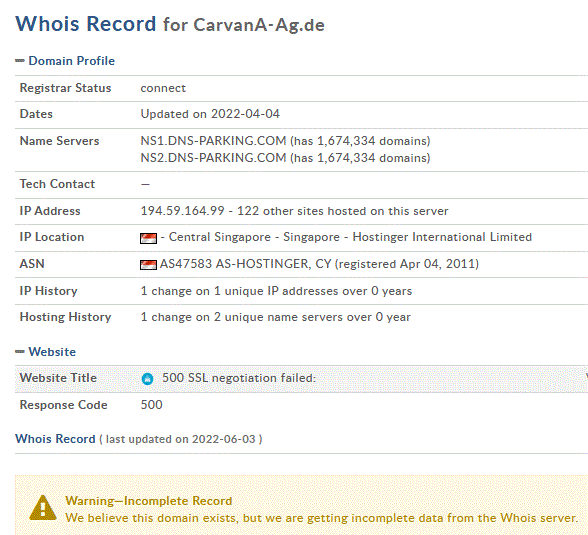The height and width of the screenshot is (535, 588).
Task: Click the minus icon before Domain Profile
Action: 20,61
